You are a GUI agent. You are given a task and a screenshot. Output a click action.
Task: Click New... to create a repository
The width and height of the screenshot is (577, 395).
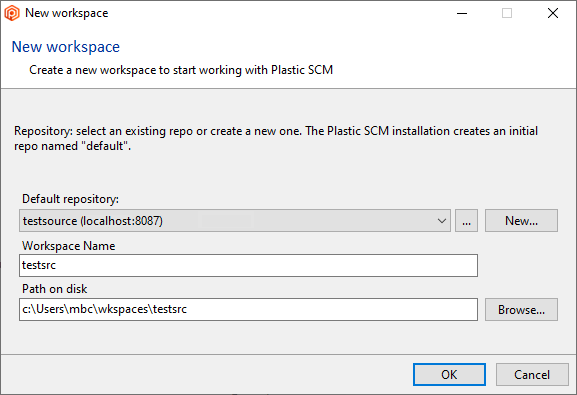coord(521,221)
